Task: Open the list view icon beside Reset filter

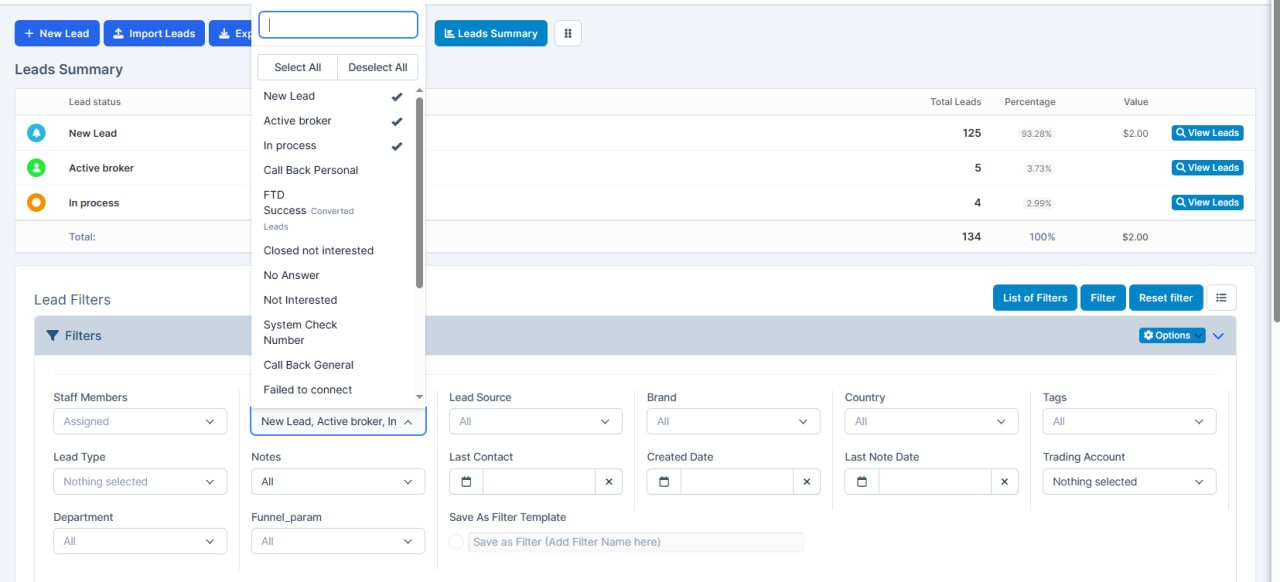Action: coord(1222,298)
